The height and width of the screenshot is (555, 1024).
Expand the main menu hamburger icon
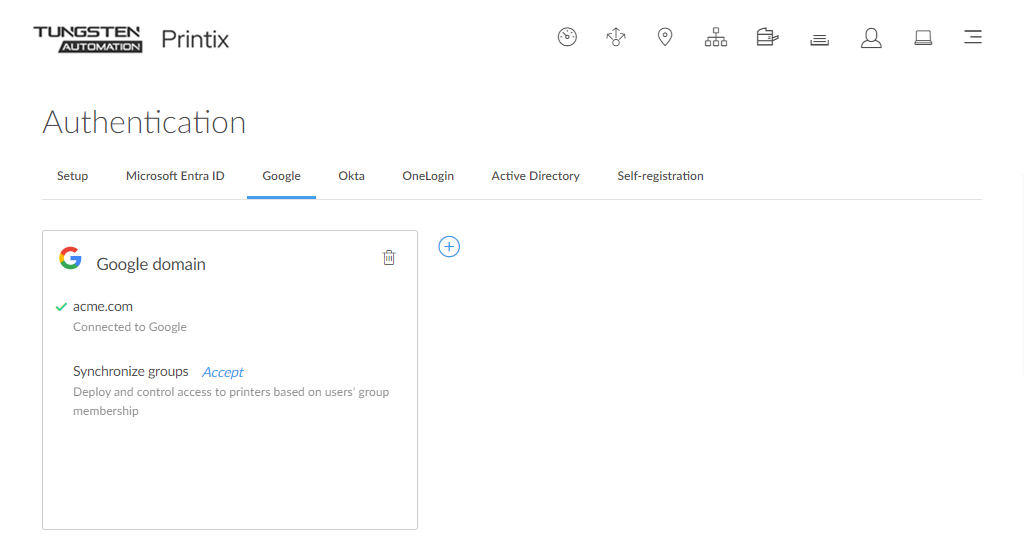point(972,38)
